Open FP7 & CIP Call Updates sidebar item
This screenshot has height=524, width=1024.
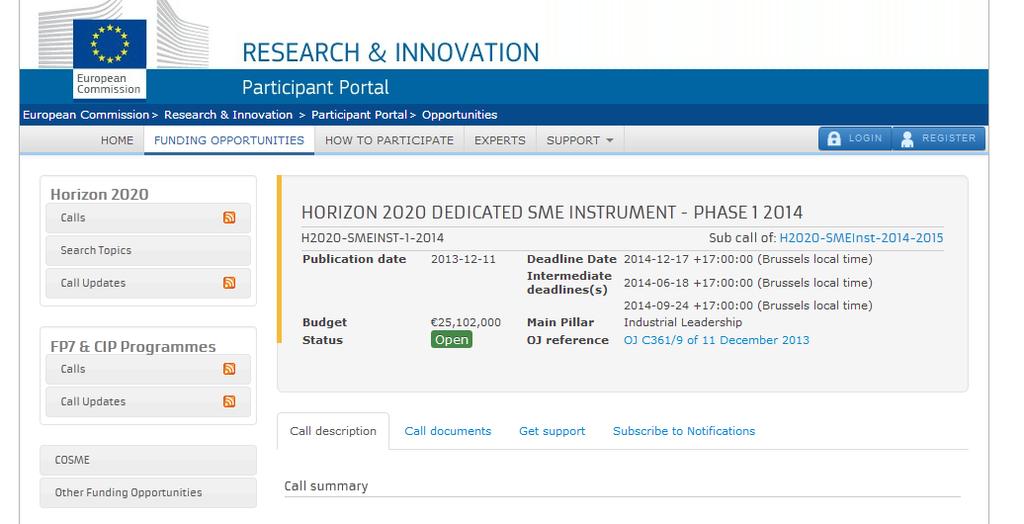point(148,402)
